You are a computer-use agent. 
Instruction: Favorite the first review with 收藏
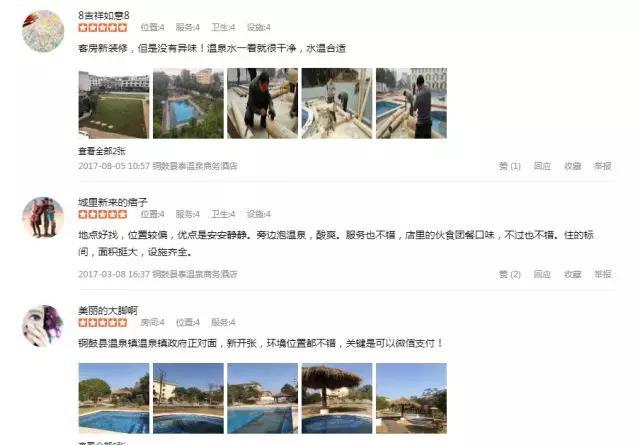[x=572, y=166]
